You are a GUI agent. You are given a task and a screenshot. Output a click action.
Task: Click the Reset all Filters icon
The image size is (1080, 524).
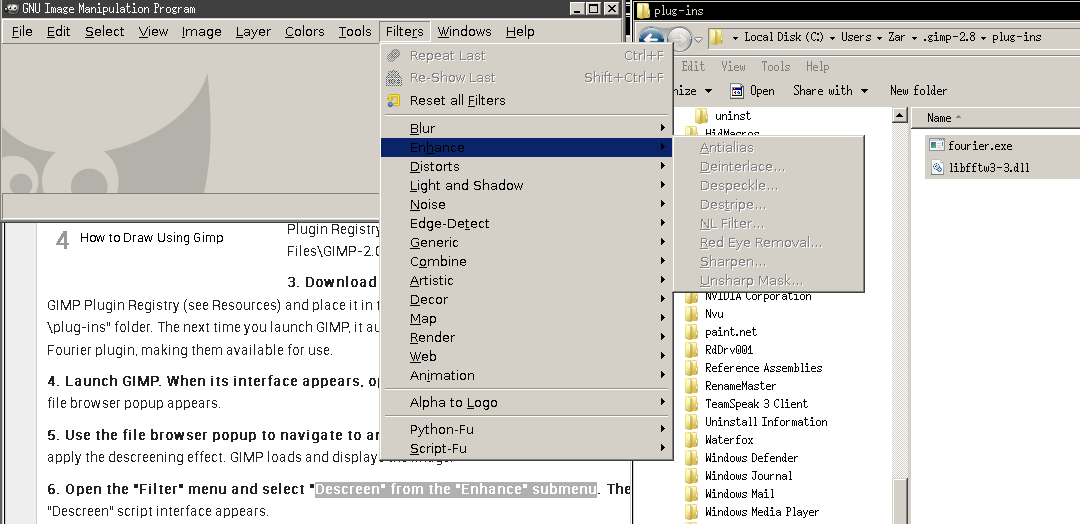pyautogui.click(x=393, y=101)
